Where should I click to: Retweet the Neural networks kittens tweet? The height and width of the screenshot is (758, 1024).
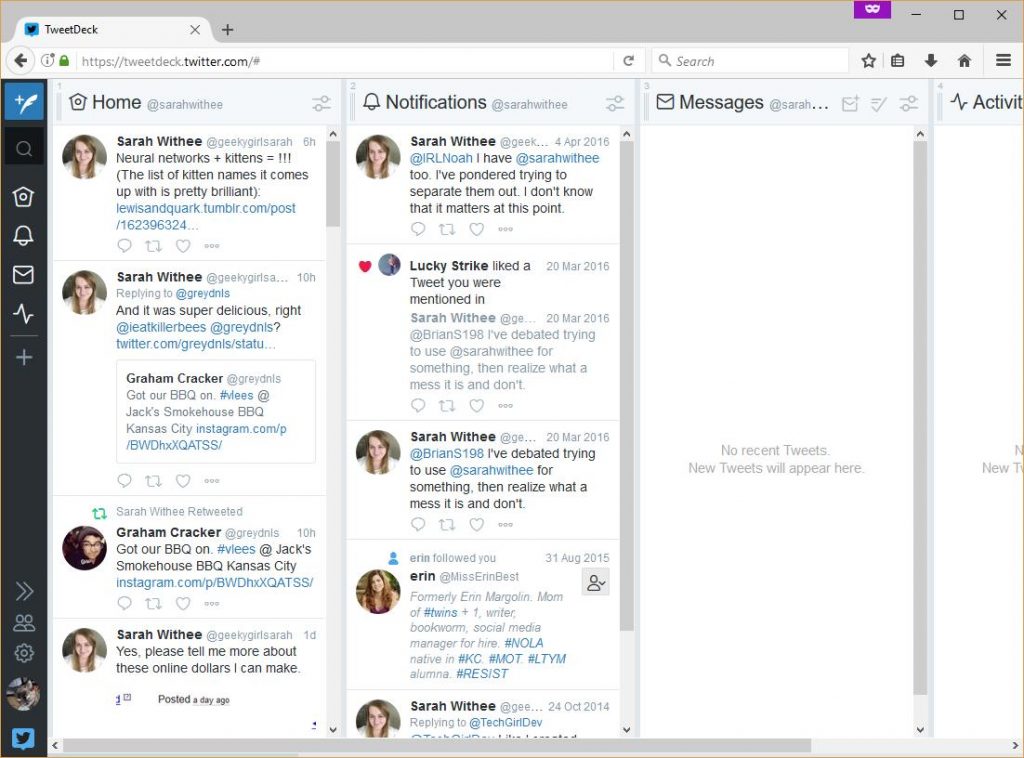(x=154, y=246)
